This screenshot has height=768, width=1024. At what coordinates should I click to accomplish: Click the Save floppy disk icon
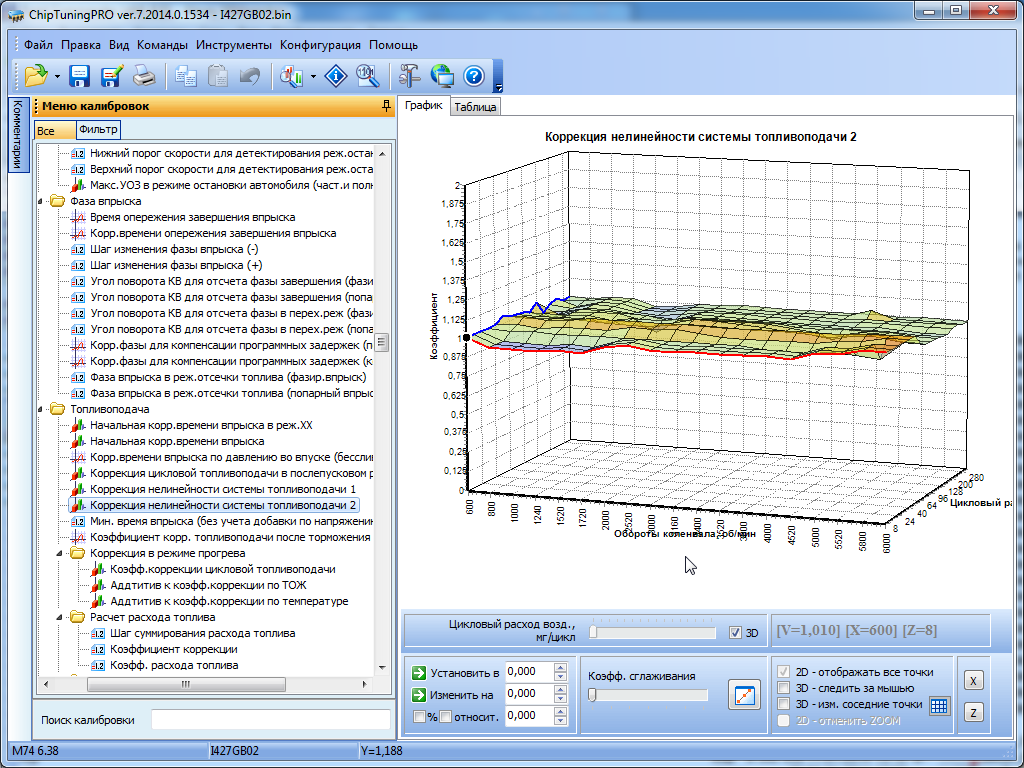click(80, 76)
